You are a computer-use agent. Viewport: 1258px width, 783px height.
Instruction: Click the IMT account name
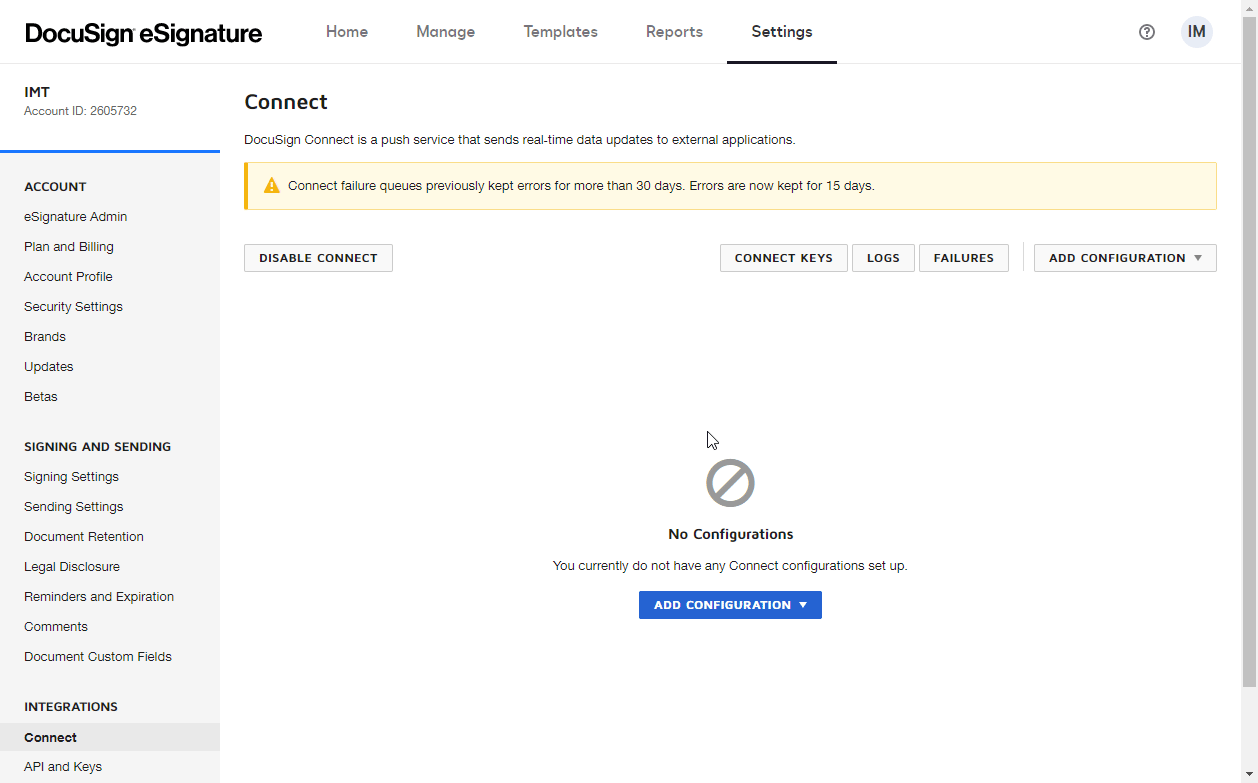click(37, 92)
